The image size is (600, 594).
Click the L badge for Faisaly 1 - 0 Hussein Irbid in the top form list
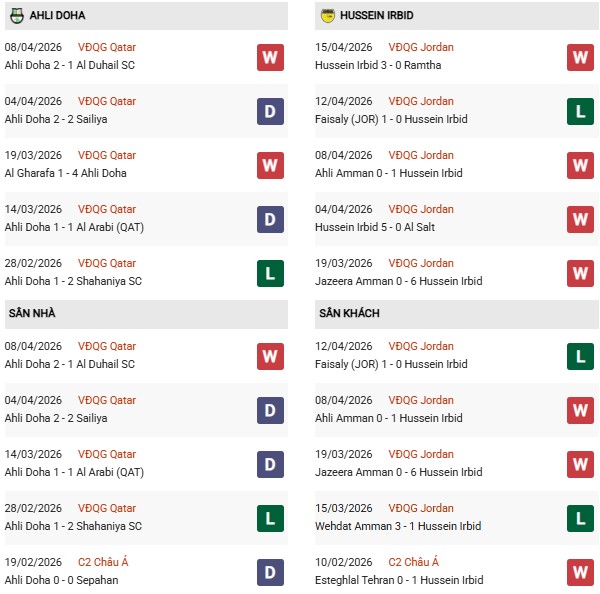(580, 111)
